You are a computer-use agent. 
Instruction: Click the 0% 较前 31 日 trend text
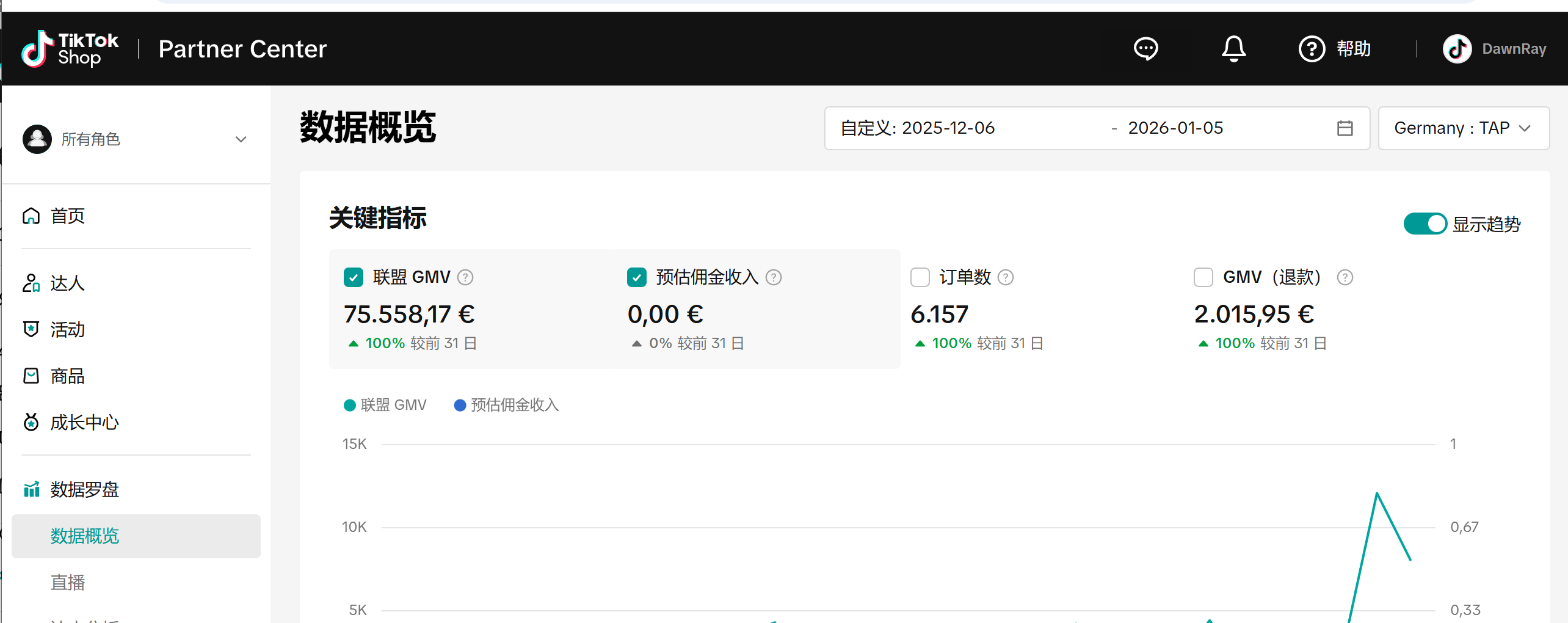click(696, 343)
